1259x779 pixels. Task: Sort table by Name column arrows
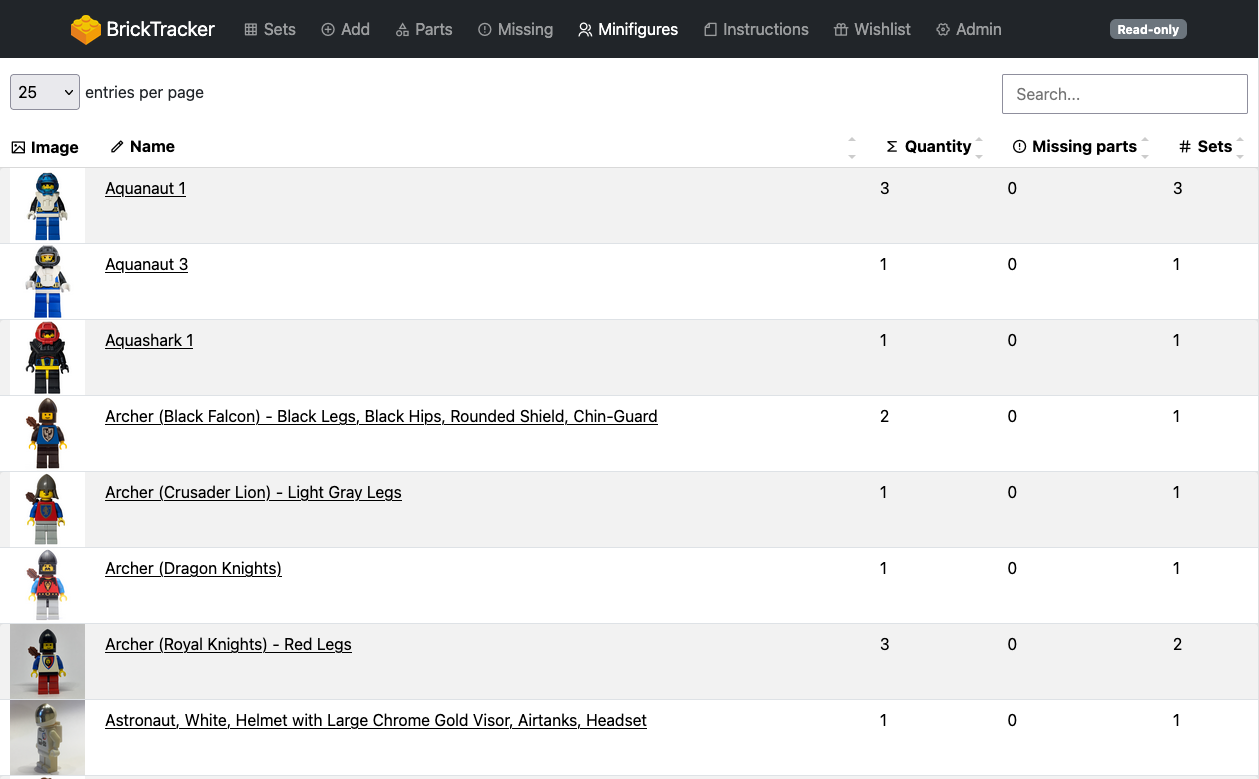[x=852, y=147]
